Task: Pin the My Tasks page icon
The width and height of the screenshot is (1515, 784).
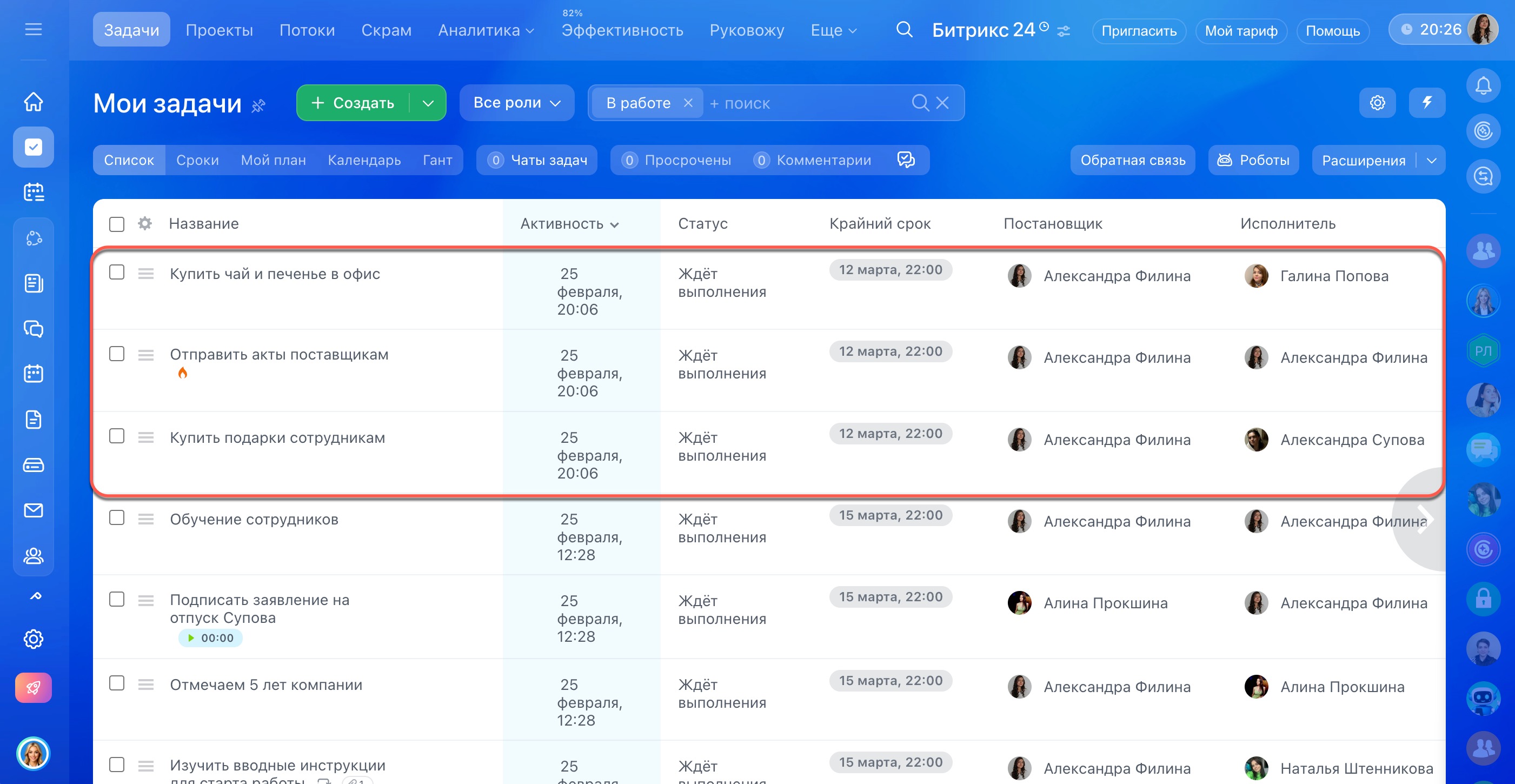Action: [x=259, y=106]
